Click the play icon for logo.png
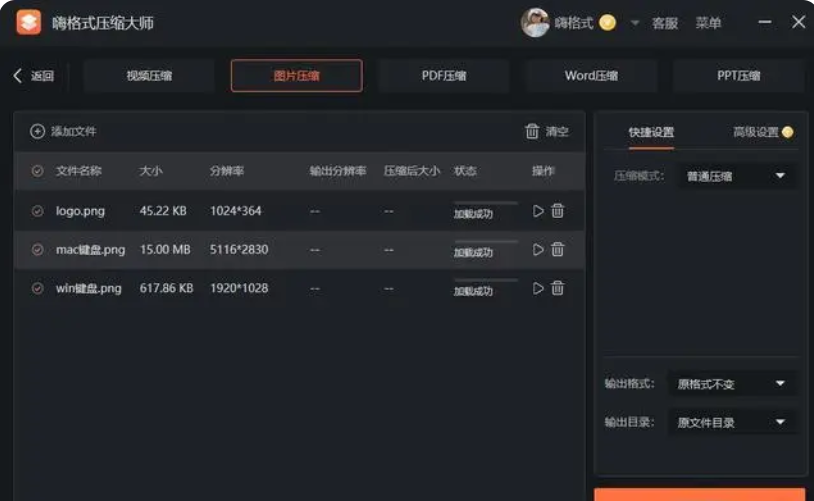 (538, 211)
